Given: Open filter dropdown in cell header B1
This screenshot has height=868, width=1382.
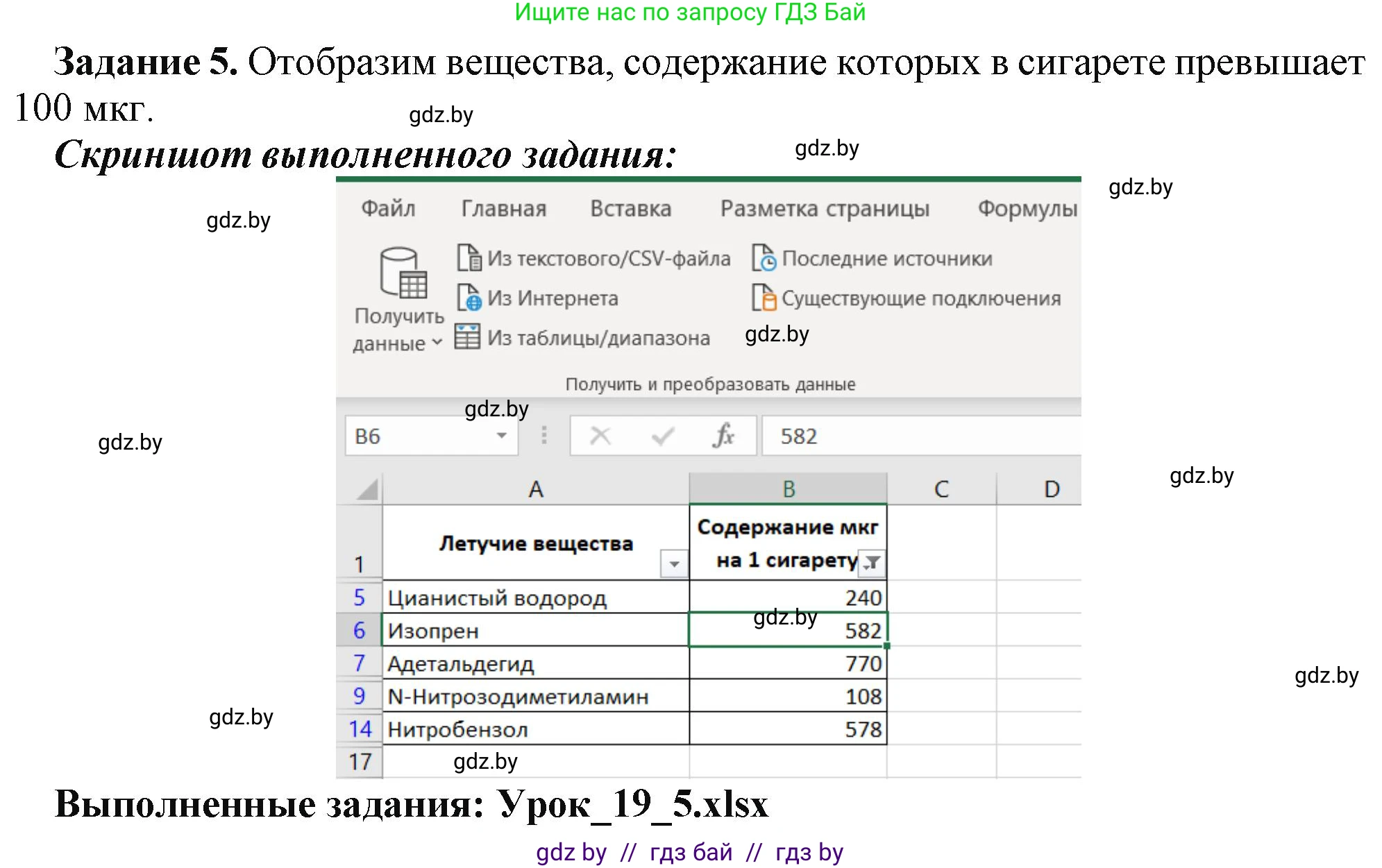Looking at the screenshot, I should pyautogui.click(x=870, y=562).
